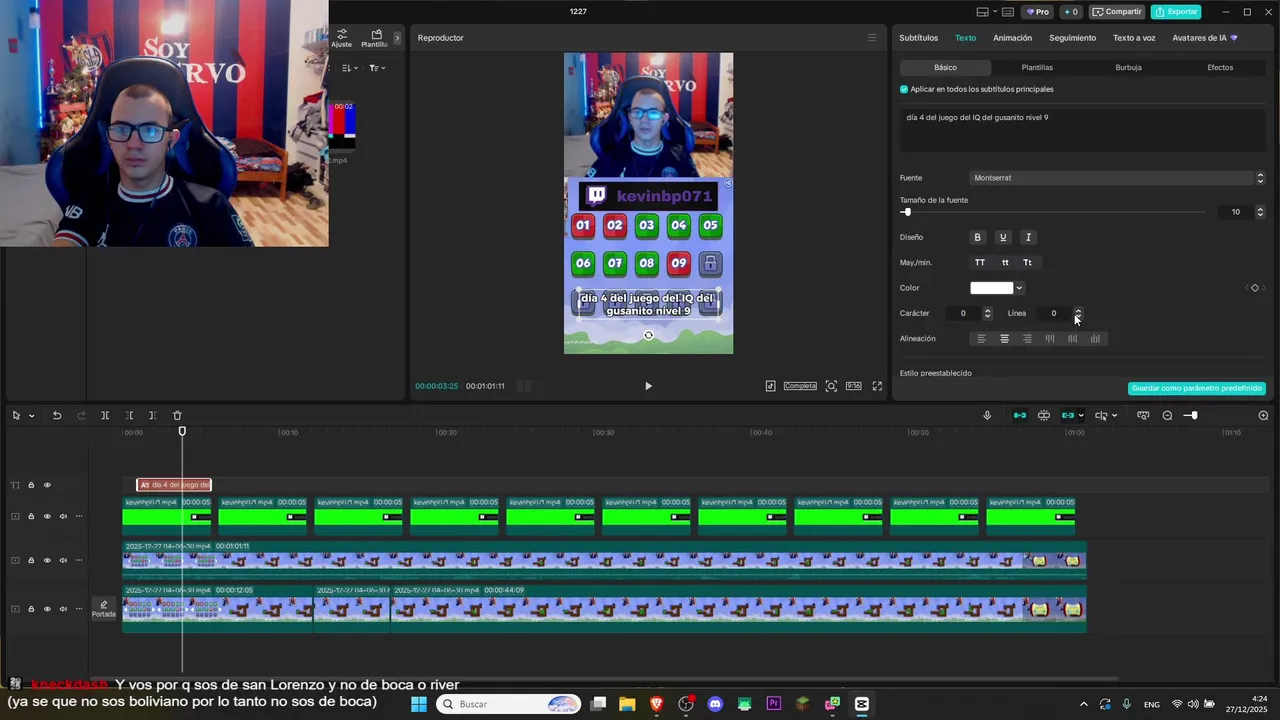Enable Aplicar en todos los subtítulos principales checkbox
The image size is (1280, 720).
click(x=904, y=89)
